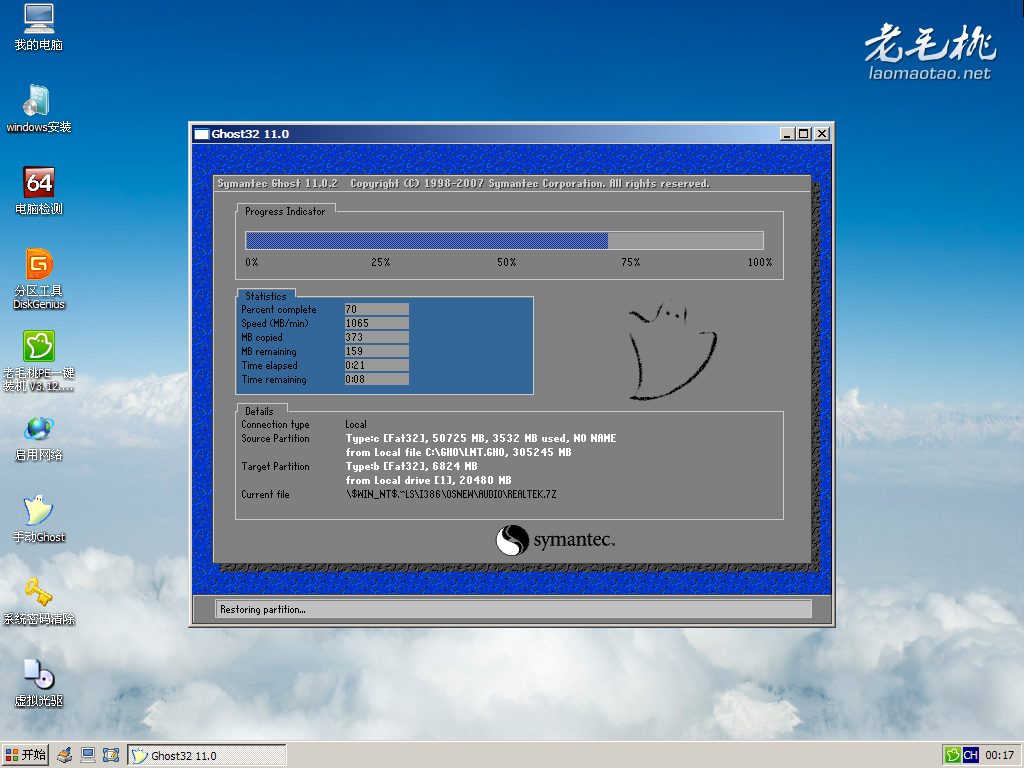Click the Ghost32 11.0 window title text
The height and width of the screenshot is (768, 1024).
(250, 134)
